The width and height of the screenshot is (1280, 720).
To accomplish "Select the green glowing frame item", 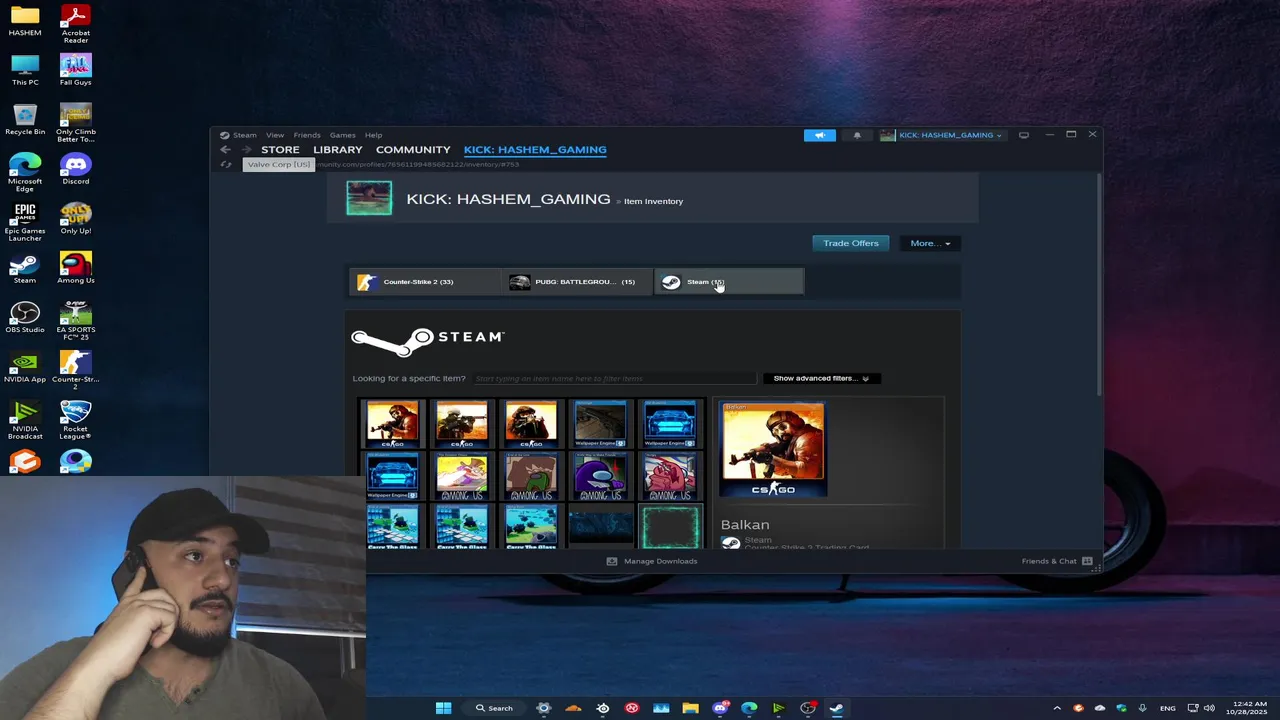I will coord(670,527).
